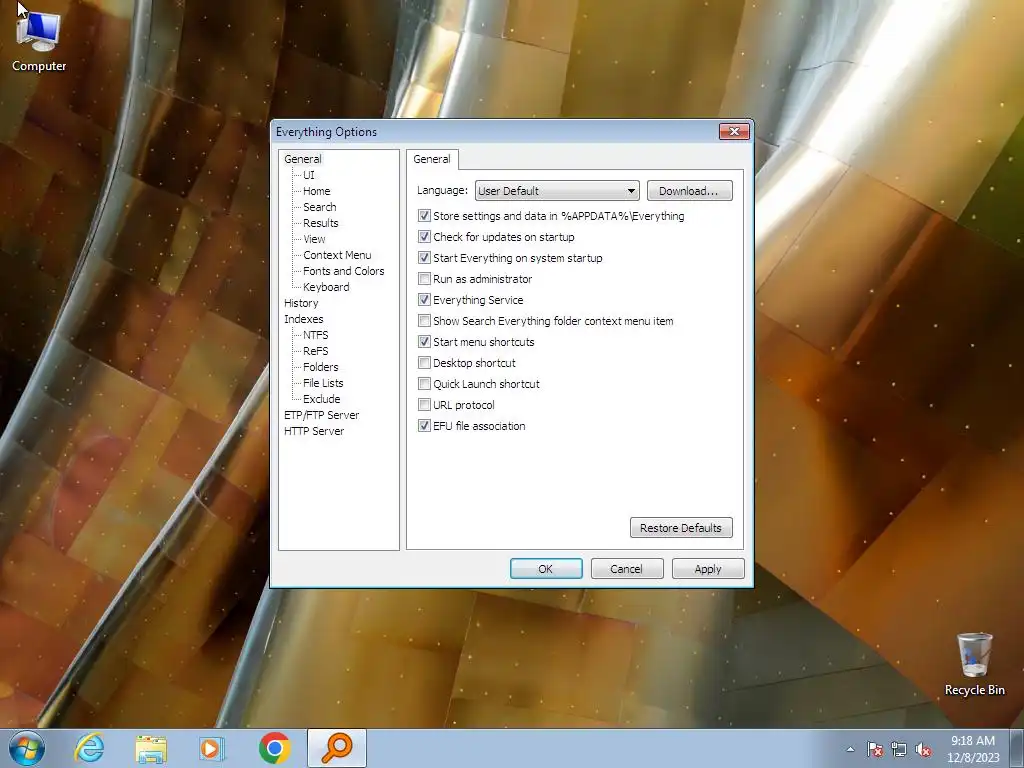Open the Computer desktop icon
This screenshot has width=1024, height=768.
[x=39, y=40]
